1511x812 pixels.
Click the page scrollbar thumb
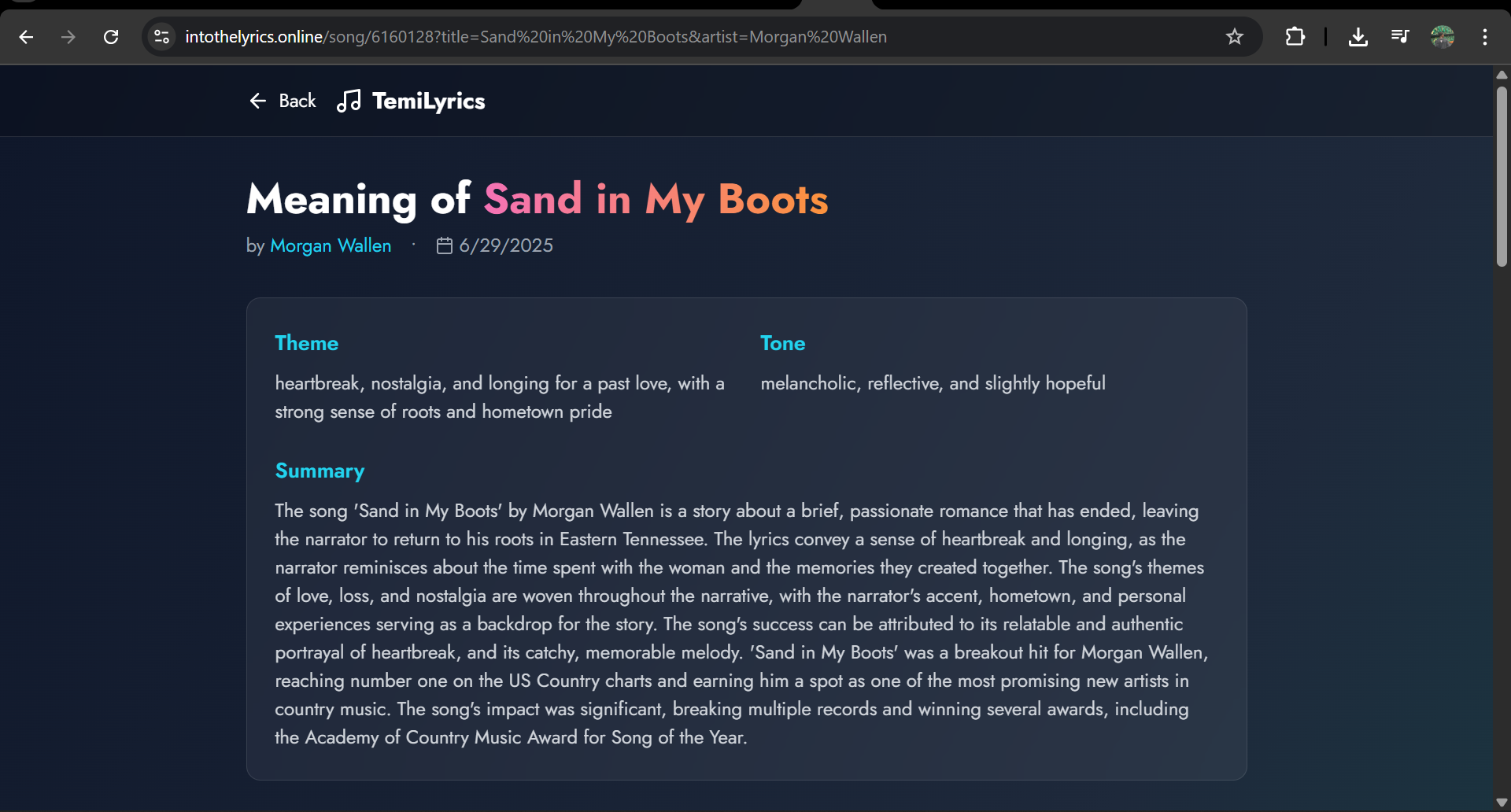(x=1502, y=177)
